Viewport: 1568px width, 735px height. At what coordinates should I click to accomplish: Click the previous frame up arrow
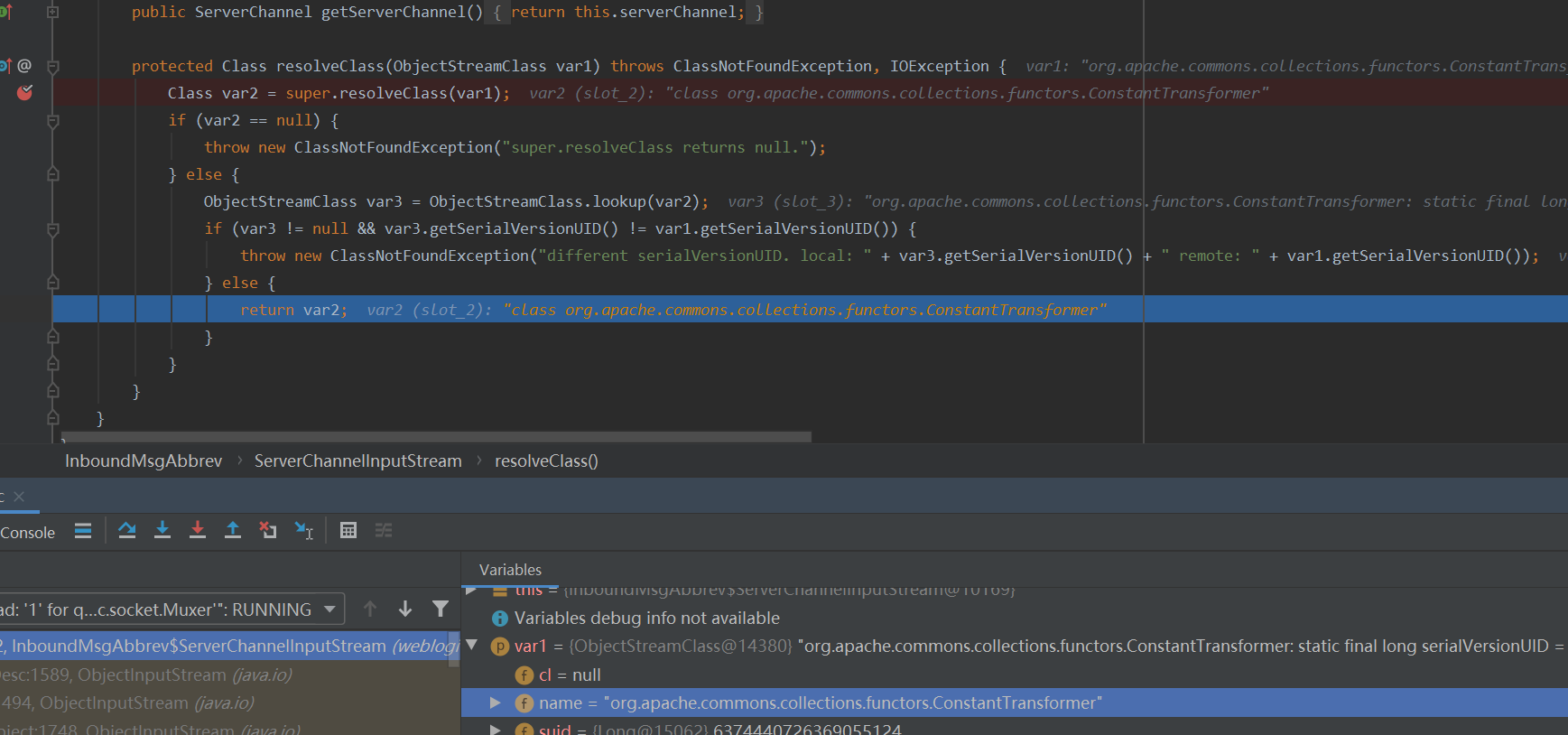[370, 609]
